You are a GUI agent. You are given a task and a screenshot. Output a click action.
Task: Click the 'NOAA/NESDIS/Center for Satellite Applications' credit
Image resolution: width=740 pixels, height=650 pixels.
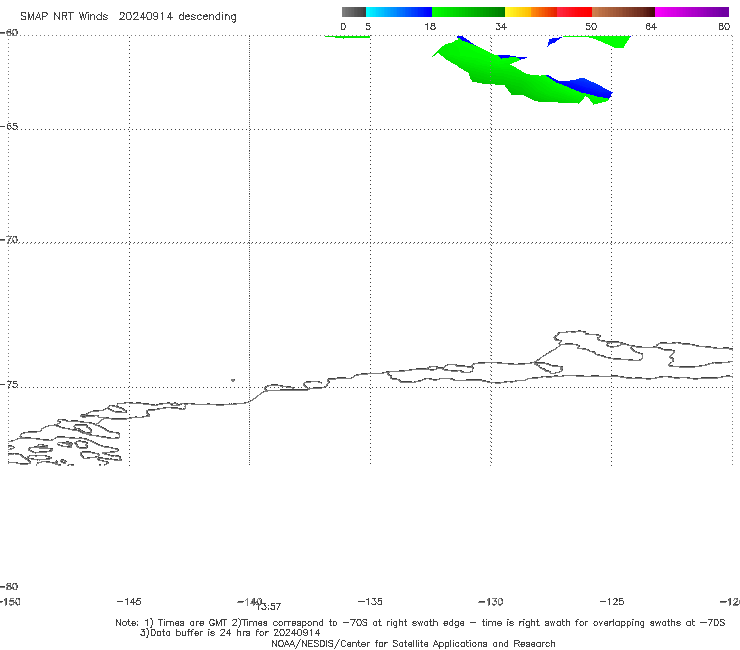[413, 643]
